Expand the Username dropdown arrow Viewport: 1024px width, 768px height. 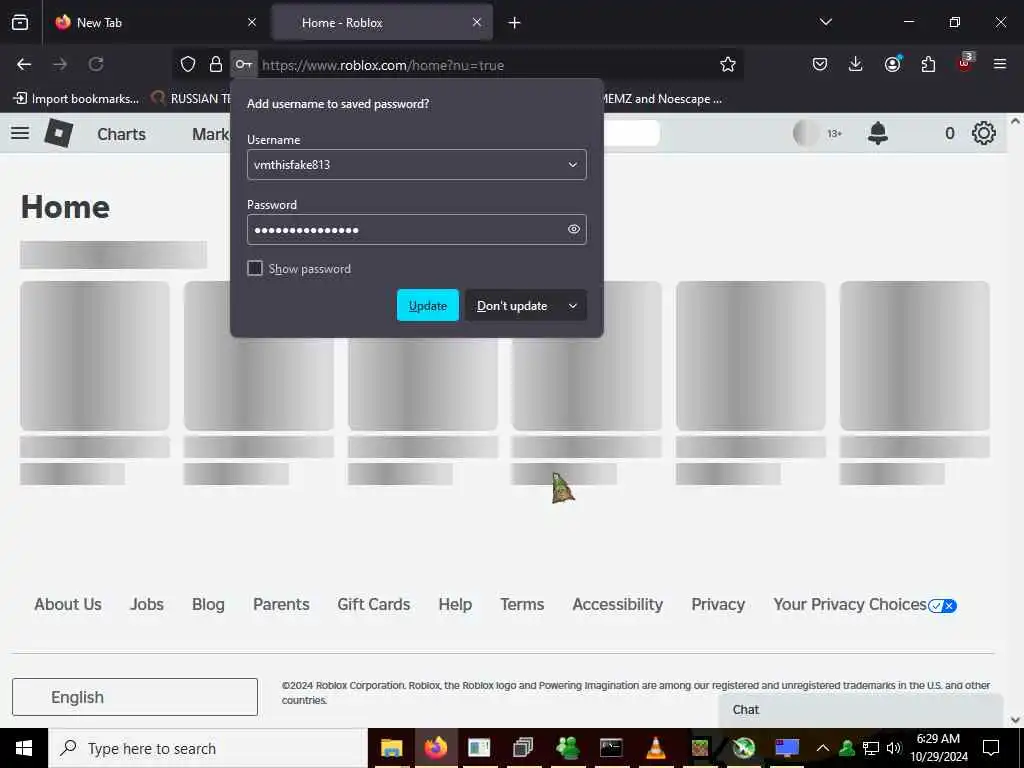pyautogui.click(x=573, y=165)
